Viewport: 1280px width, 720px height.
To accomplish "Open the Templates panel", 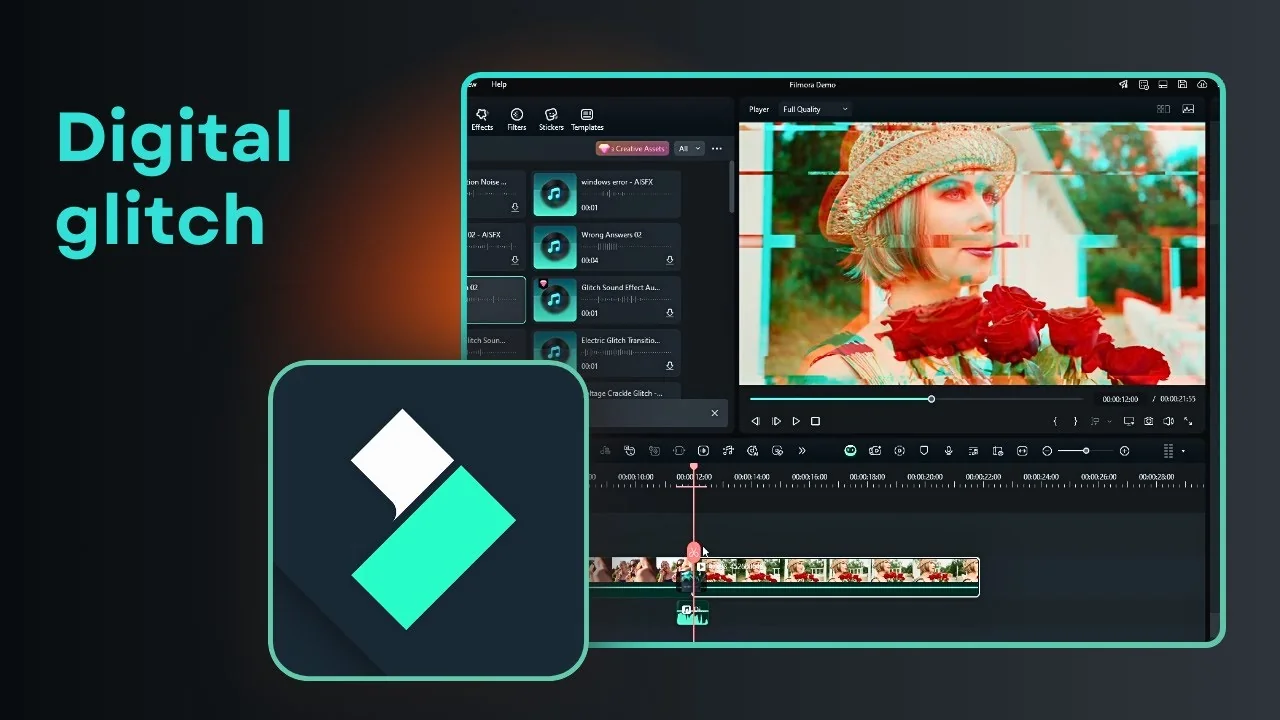I will click(586, 119).
